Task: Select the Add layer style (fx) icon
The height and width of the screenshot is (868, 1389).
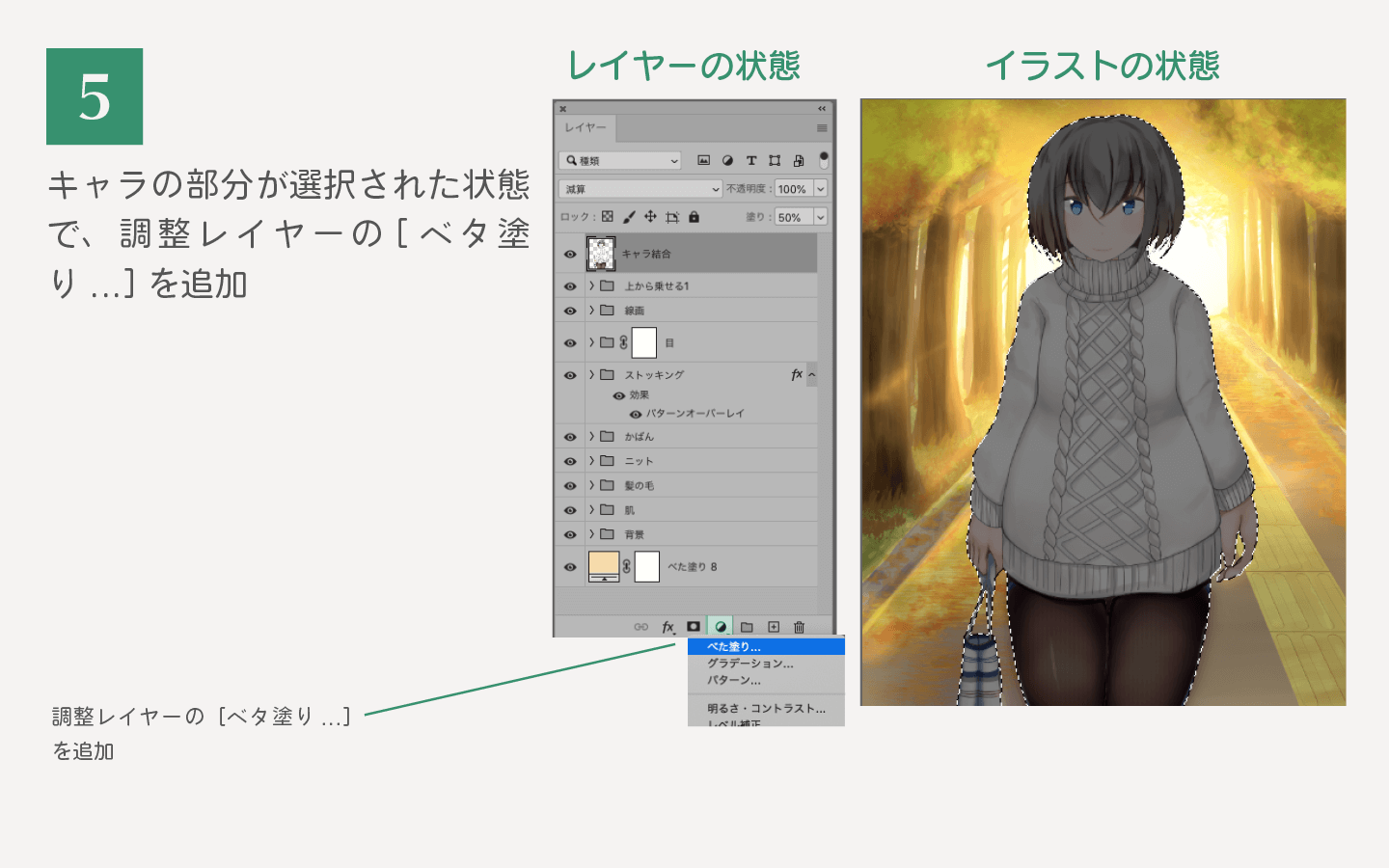Action: 668,627
